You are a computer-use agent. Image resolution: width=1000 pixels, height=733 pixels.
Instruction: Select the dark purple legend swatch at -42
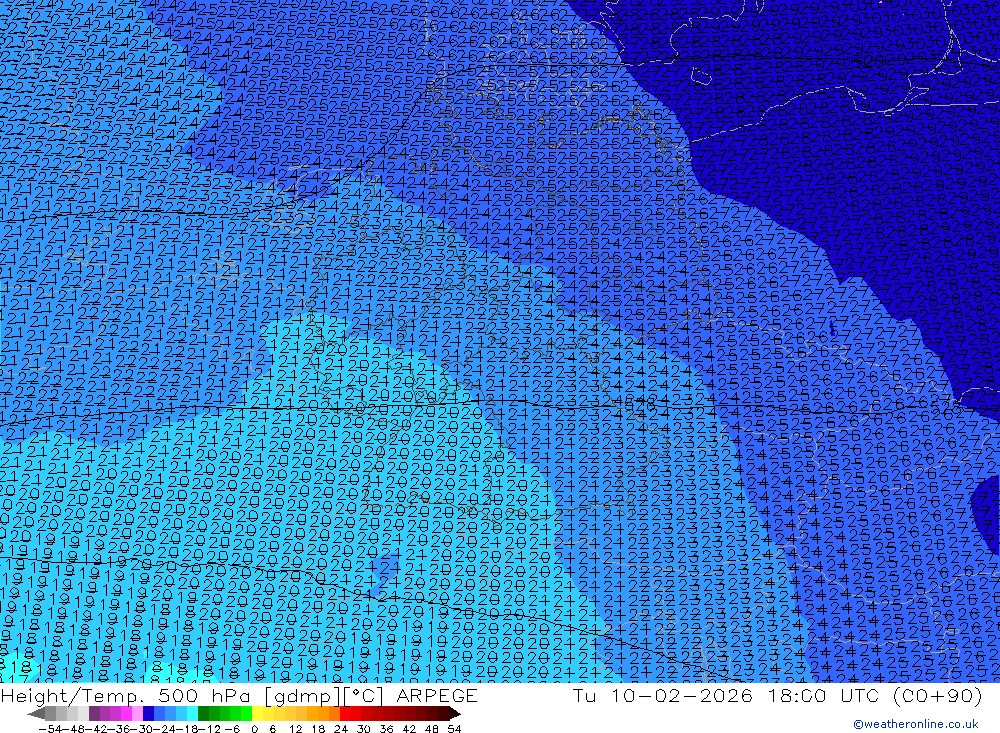pyautogui.click(x=94, y=713)
